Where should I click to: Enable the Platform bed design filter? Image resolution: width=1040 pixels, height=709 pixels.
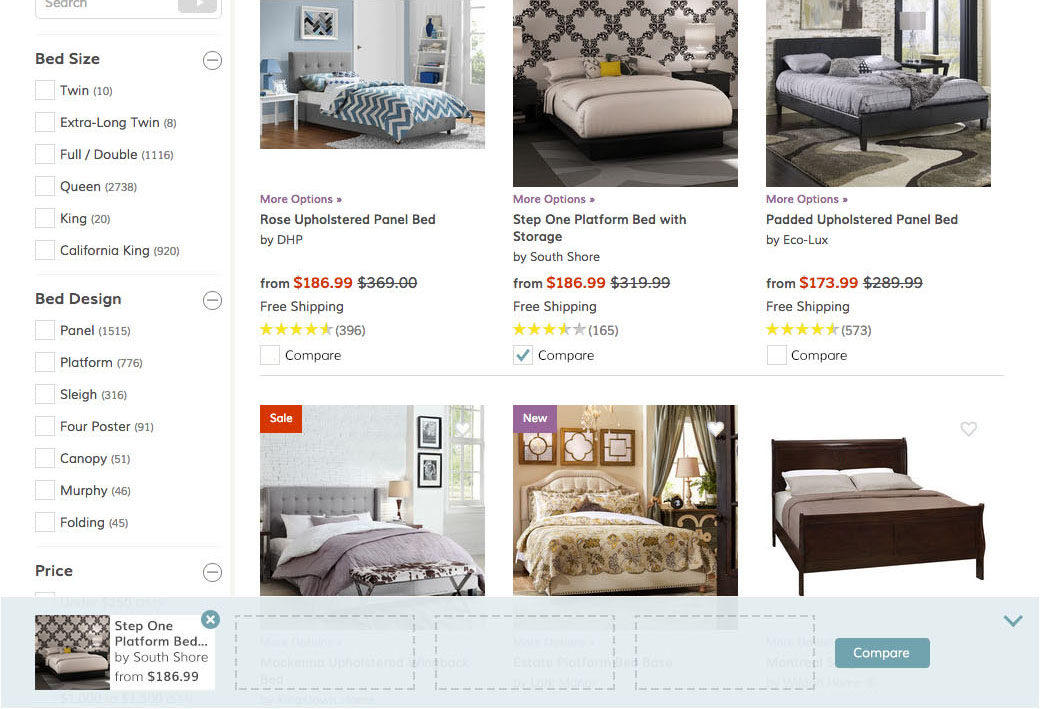[x=44, y=362]
